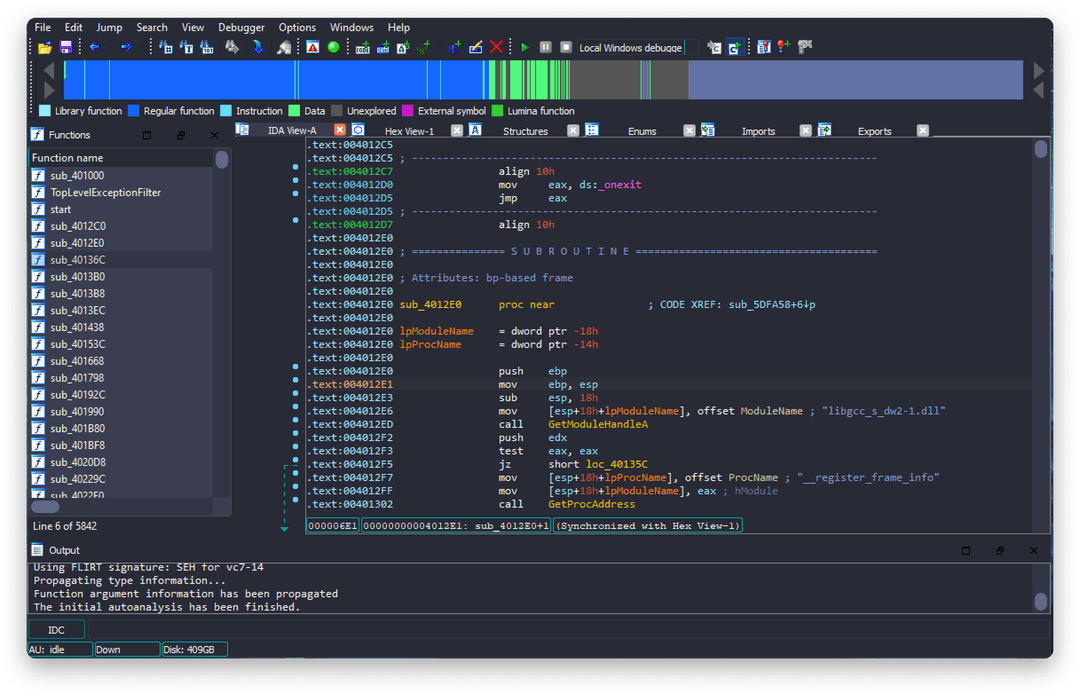The height and width of the screenshot is (694, 1080).
Task: Start the process with the green play icon
Action: [x=523, y=47]
